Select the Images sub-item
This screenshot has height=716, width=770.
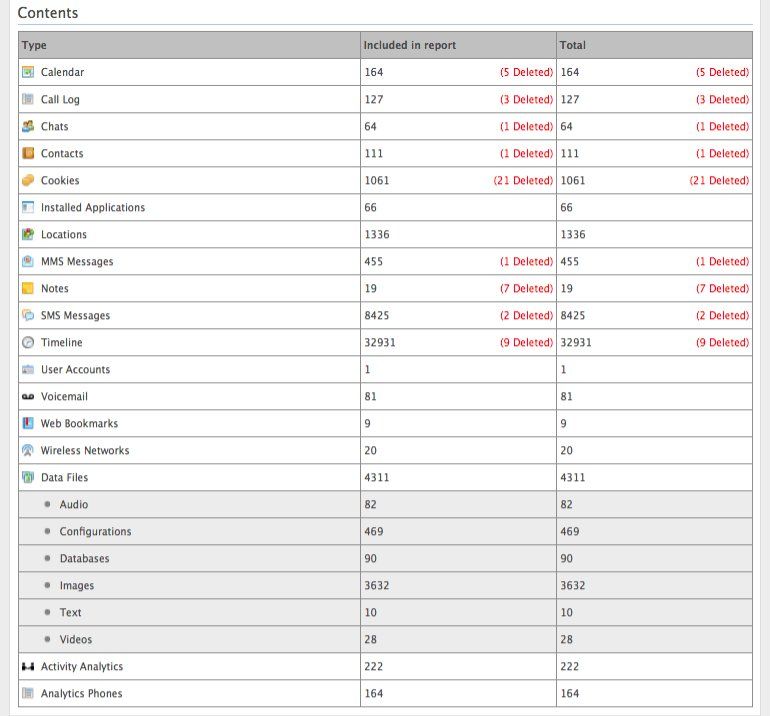pyautogui.click(x=77, y=585)
